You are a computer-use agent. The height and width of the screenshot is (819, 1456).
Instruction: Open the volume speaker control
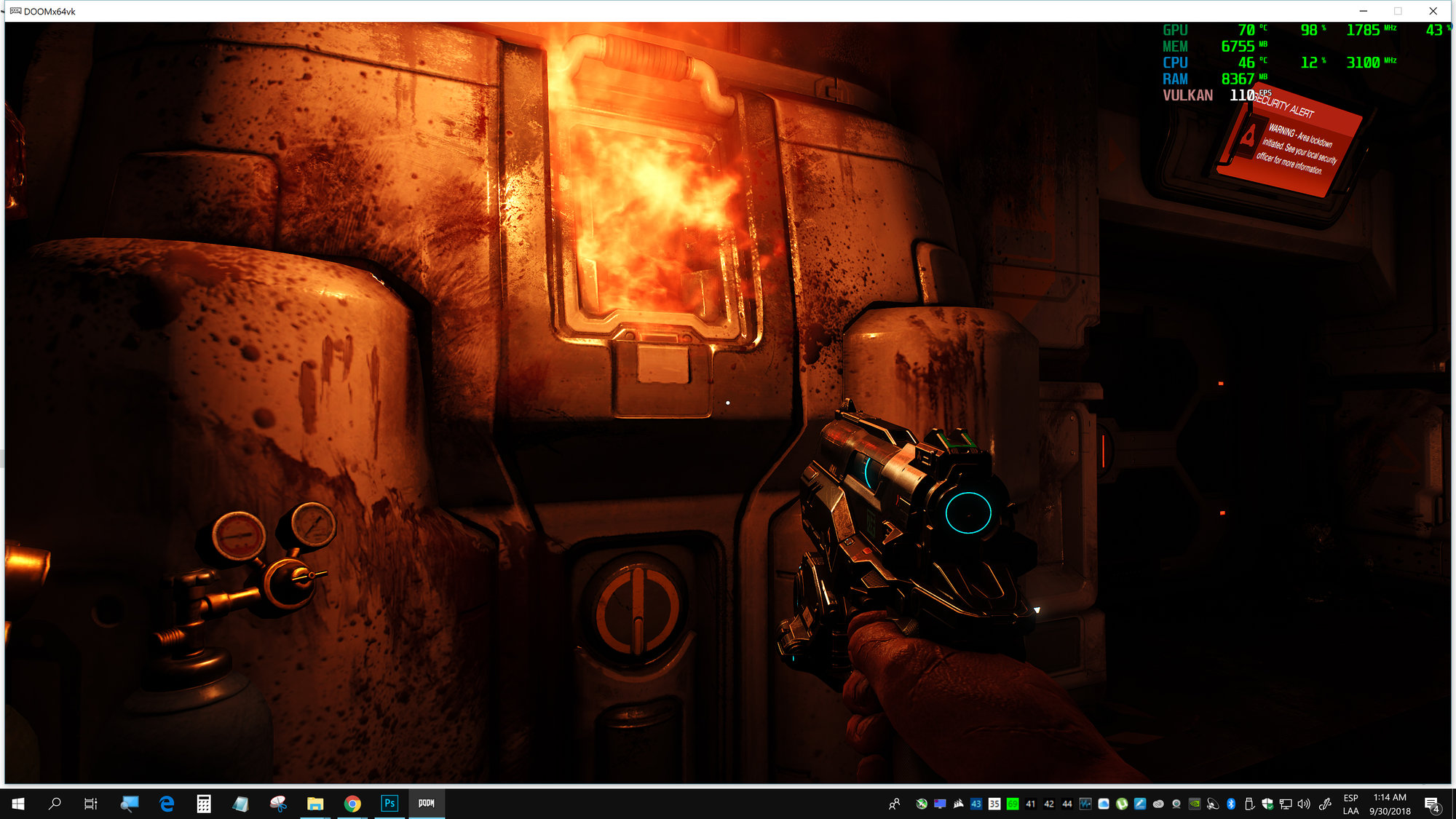(1304, 804)
